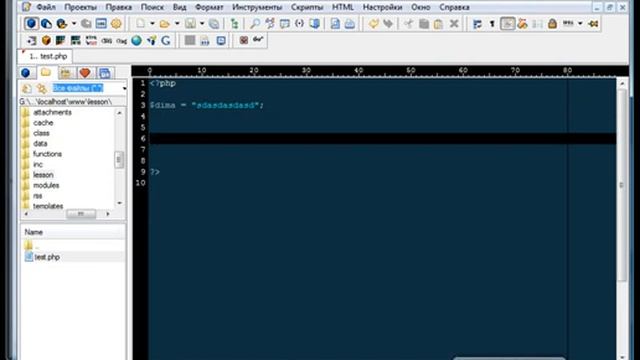
Task: Select the functions folder in tree
Action: click(x=47, y=154)
